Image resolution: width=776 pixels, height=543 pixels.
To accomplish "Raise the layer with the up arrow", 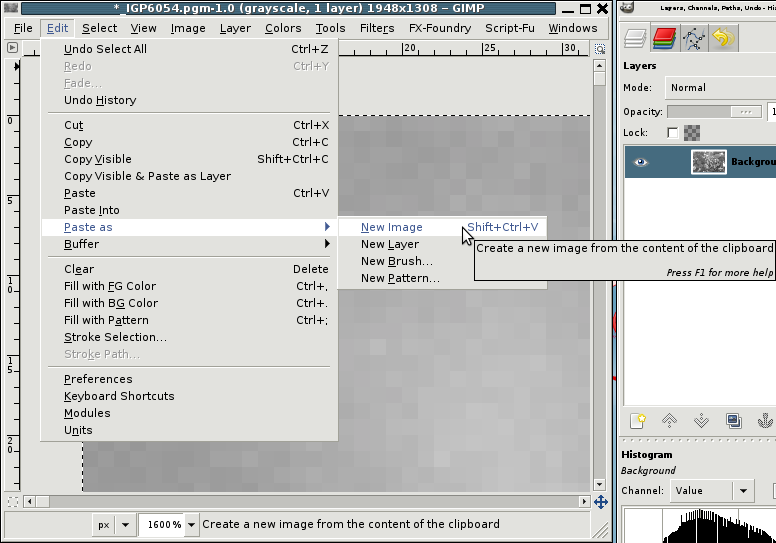I will tap(669, 420).
